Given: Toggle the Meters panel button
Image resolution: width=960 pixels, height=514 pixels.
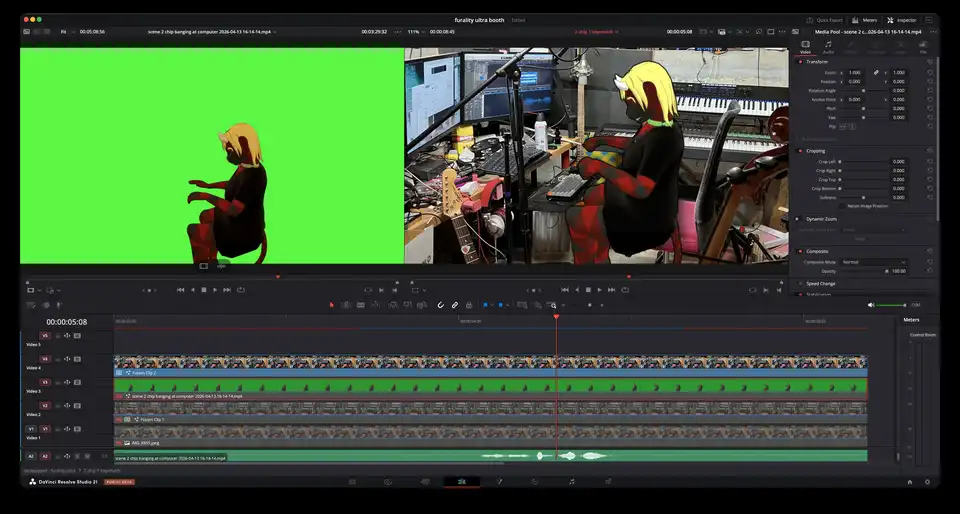Looking at the screenshot, I should tap(865, 20).
